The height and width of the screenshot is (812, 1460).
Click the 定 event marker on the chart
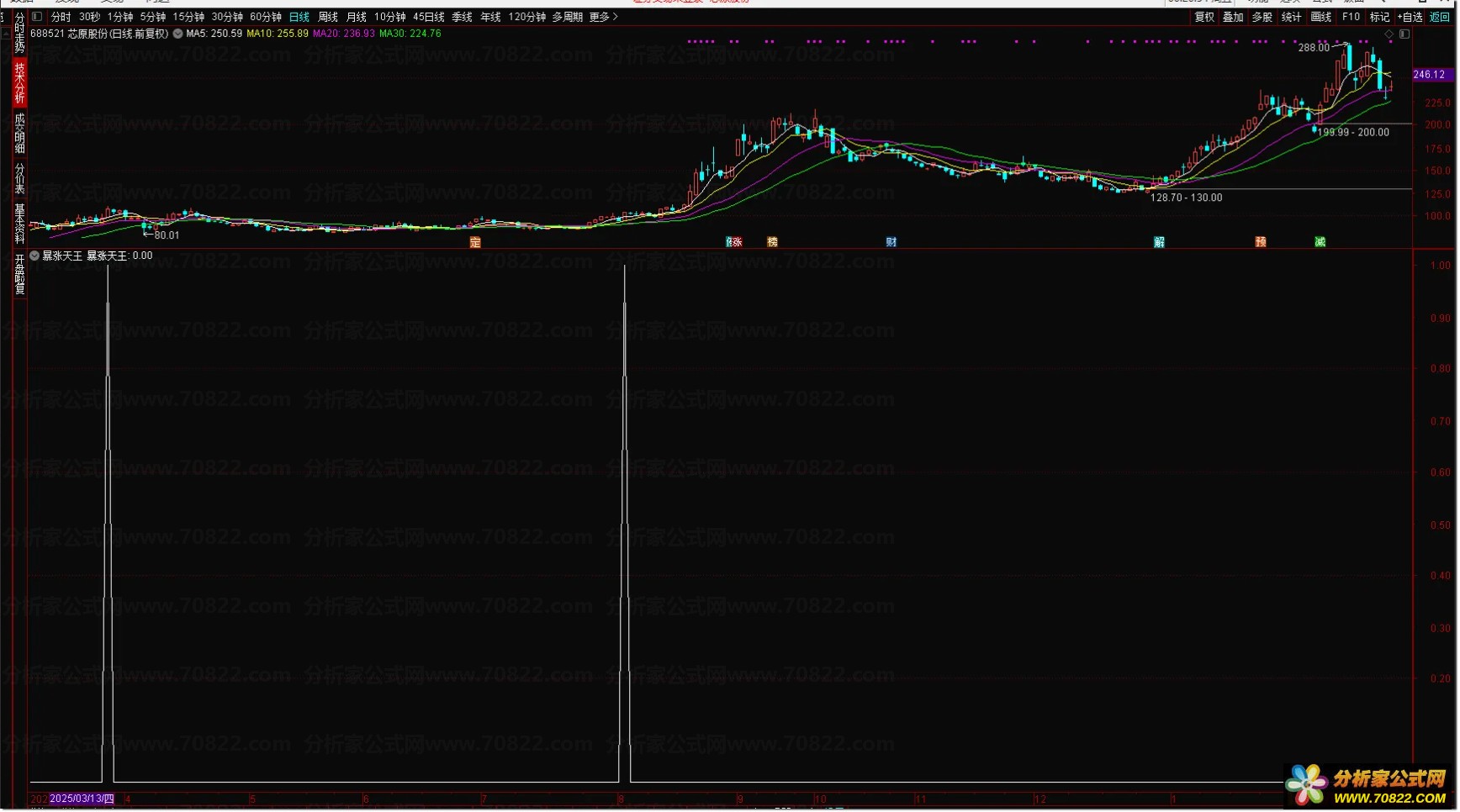pyautogui.click(x=475, y=242)
